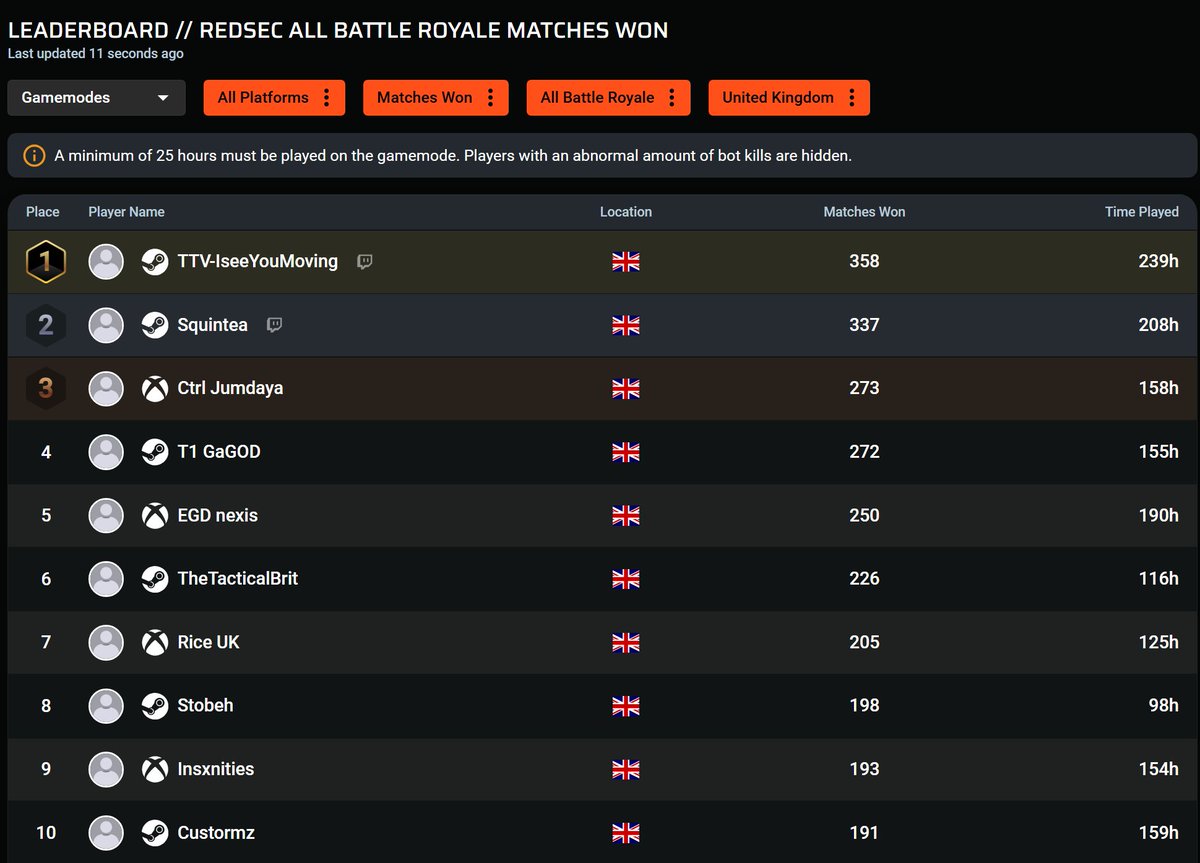Open the All Platforms filter menu
The height and width of the screenshot is (863, 1200).
(274, 98)
